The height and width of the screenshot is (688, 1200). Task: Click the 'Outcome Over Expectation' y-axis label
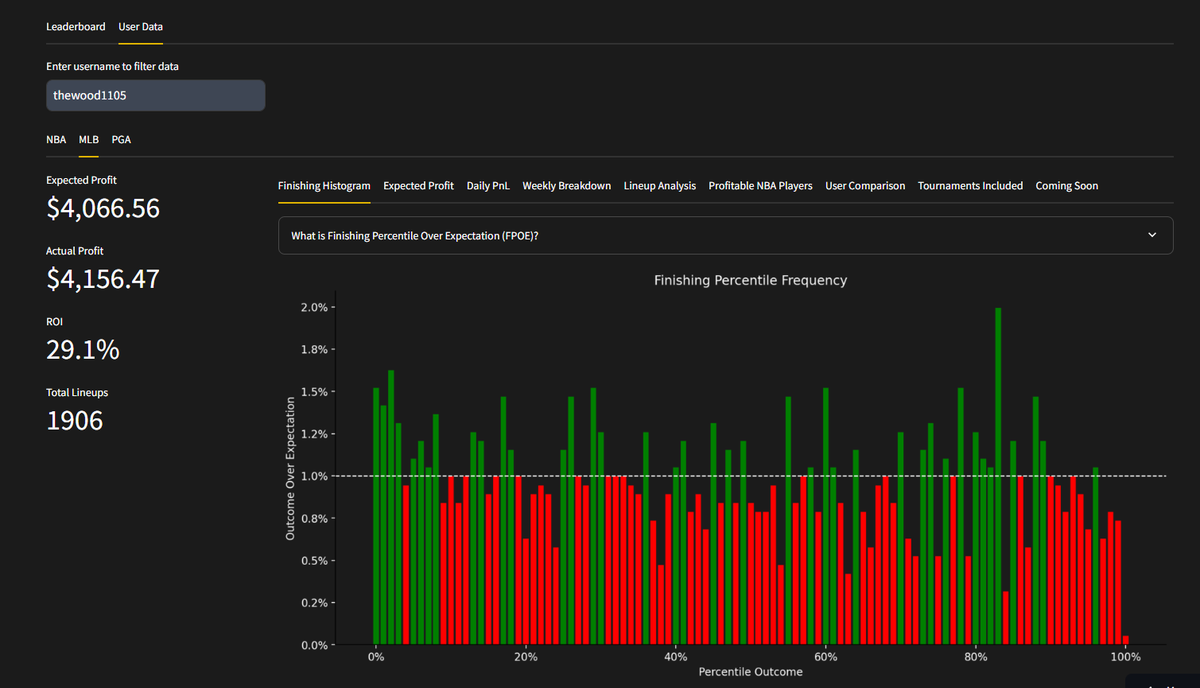(x=289, y=470)
